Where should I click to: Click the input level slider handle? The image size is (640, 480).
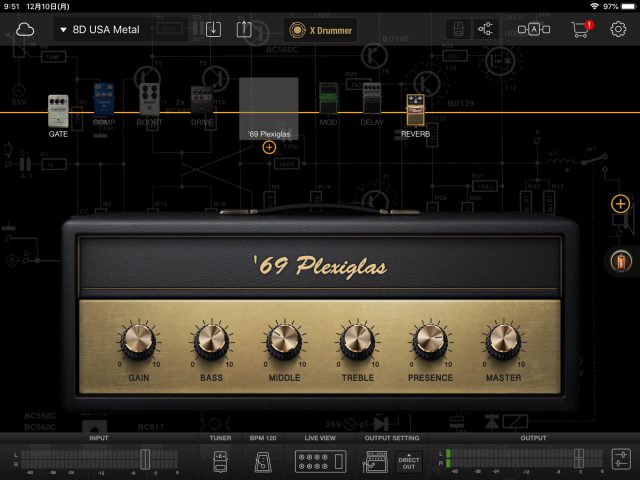click(x=145, y=460)
